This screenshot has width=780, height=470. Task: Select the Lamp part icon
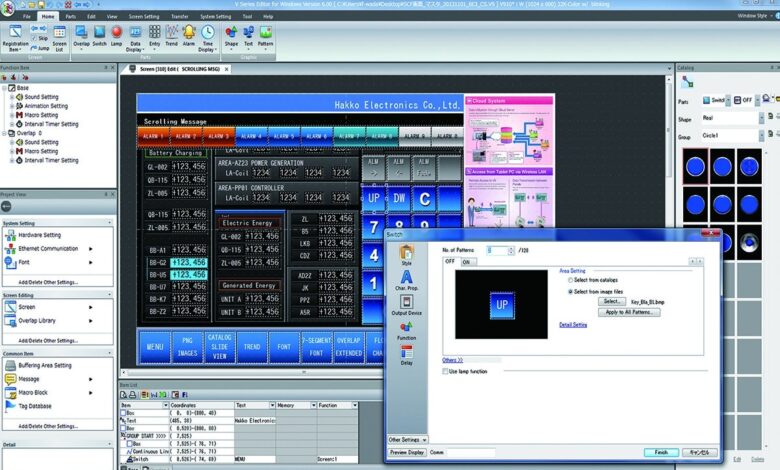(x=116, y=36)
